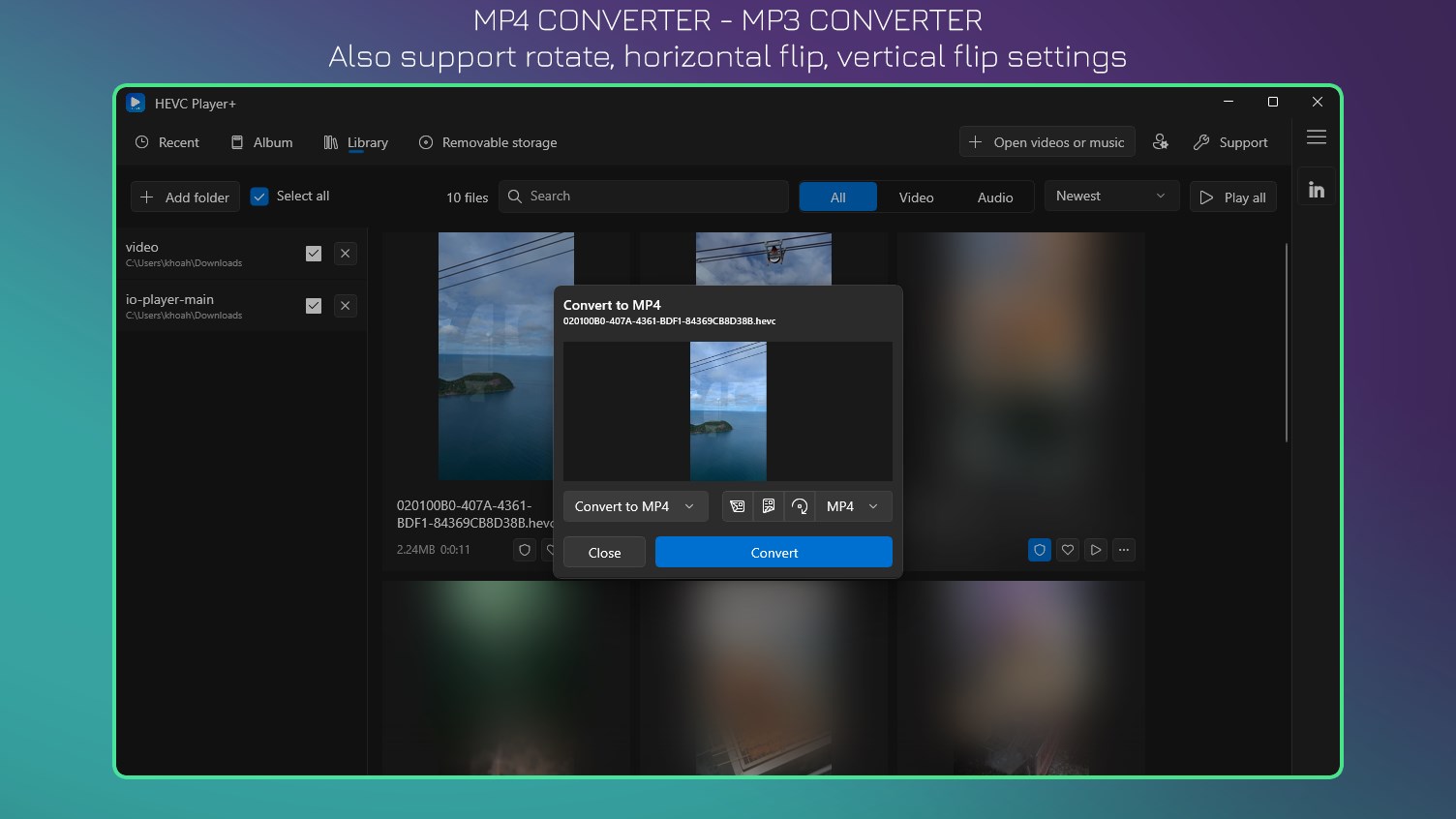
Task: Toggle vertical flip in the Convert dialog
Action: pyautogui.click(x=769, y=506)
